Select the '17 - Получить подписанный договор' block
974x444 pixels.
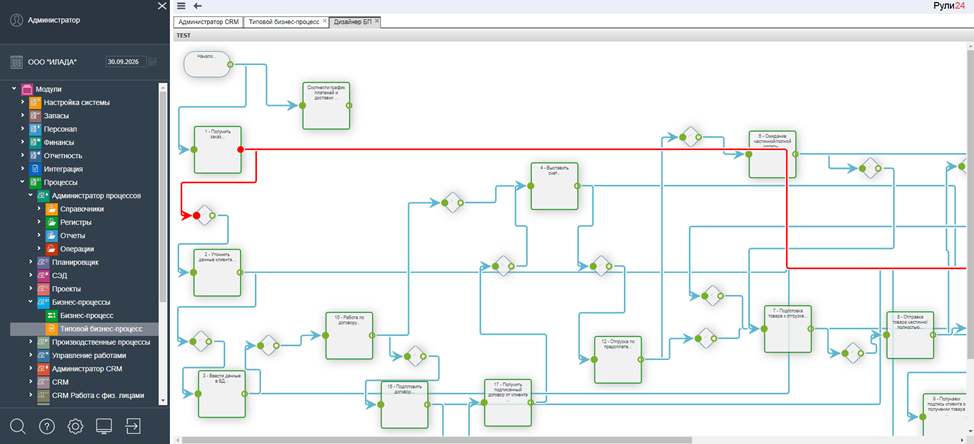click(508, 402)
